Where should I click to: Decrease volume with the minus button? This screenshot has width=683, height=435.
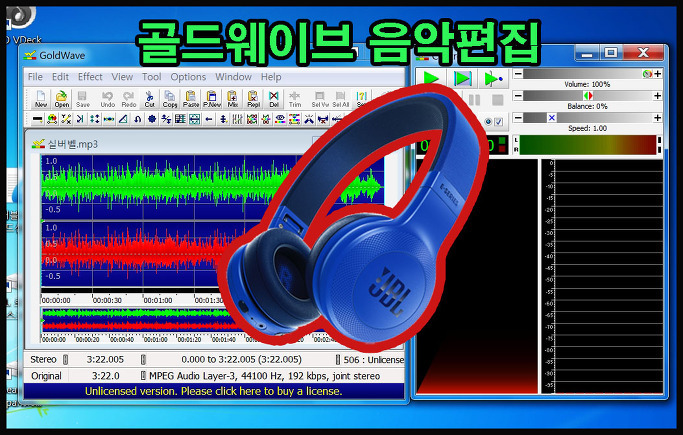pos(518,74)
